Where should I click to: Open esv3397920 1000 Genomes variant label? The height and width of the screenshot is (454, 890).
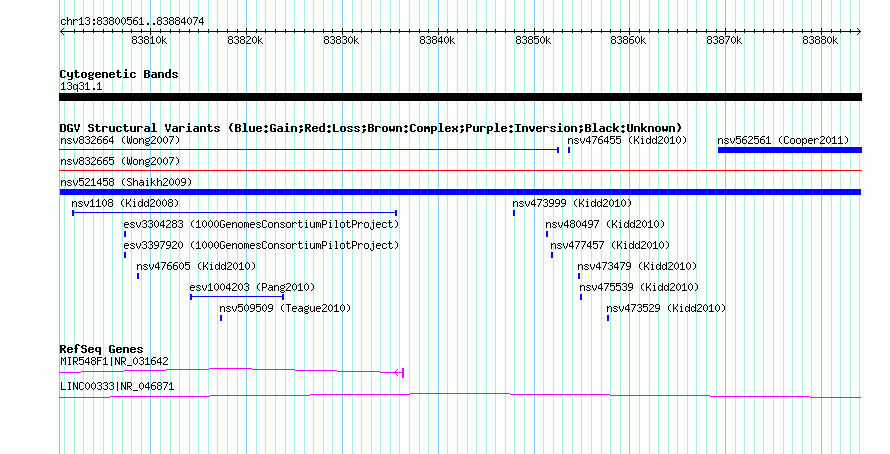[x=261, y=245]
